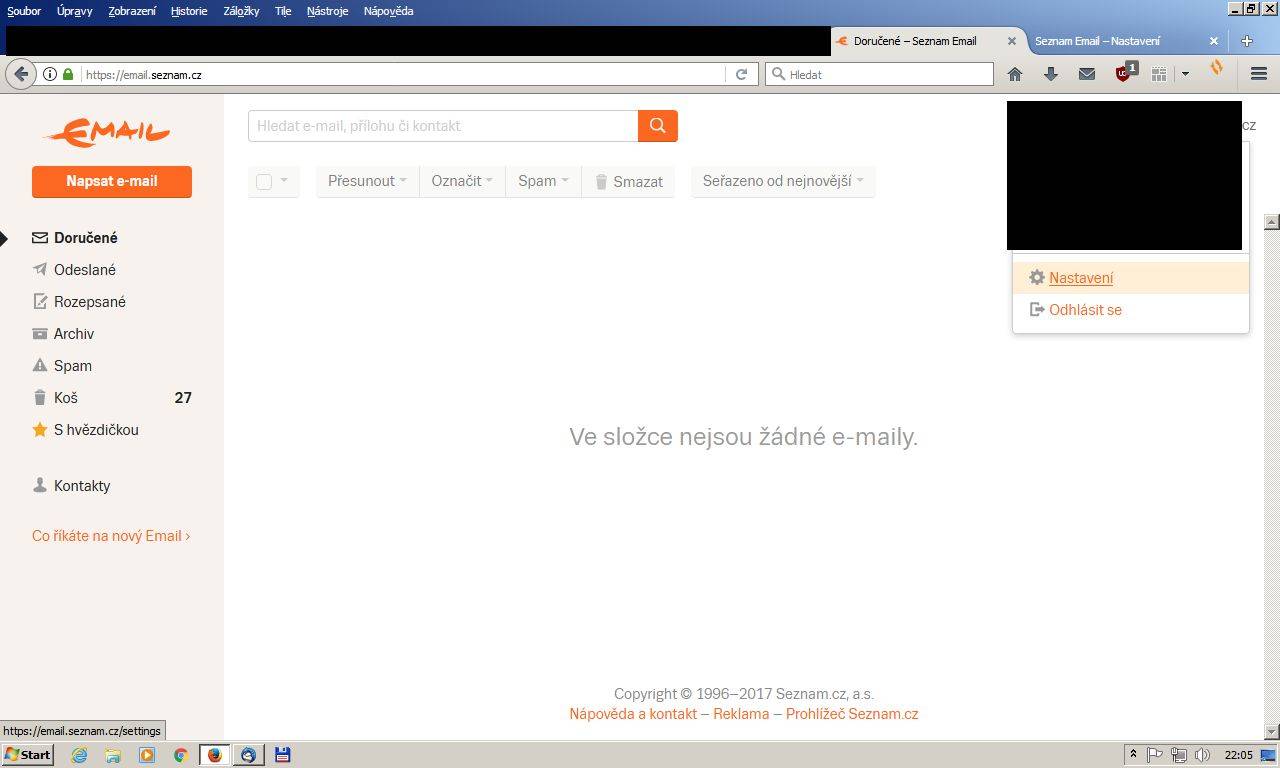Expand the toolbar dropdown arrow beside grid icon
Image resolution: width=1280 pixels, height=768 pixels.
tap(1185, 74)
